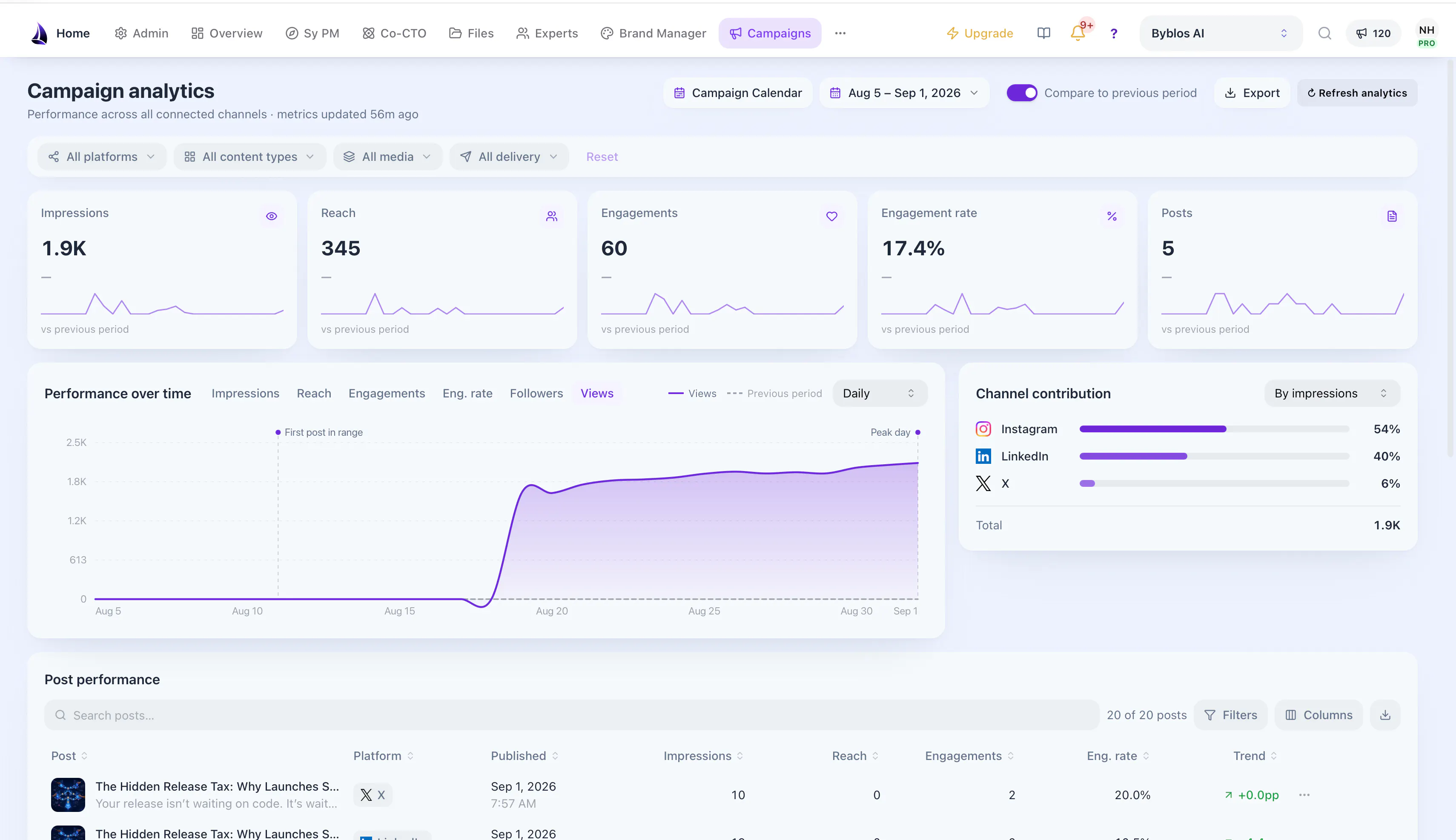Select the Followers chart tab
The width and height of the screenshot is (1456, 840).
[536, 394]
